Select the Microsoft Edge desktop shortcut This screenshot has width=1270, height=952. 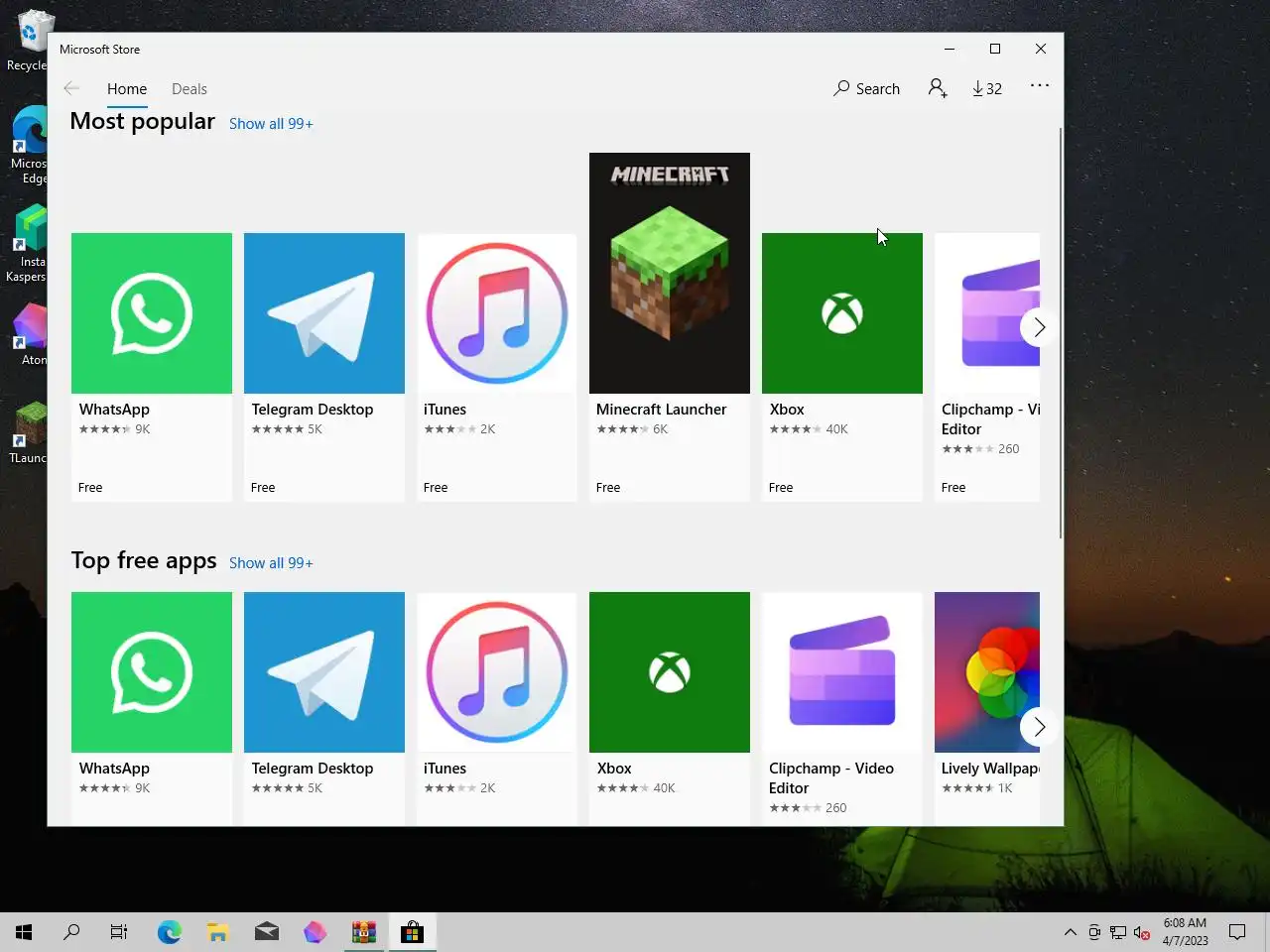point(28,146)
